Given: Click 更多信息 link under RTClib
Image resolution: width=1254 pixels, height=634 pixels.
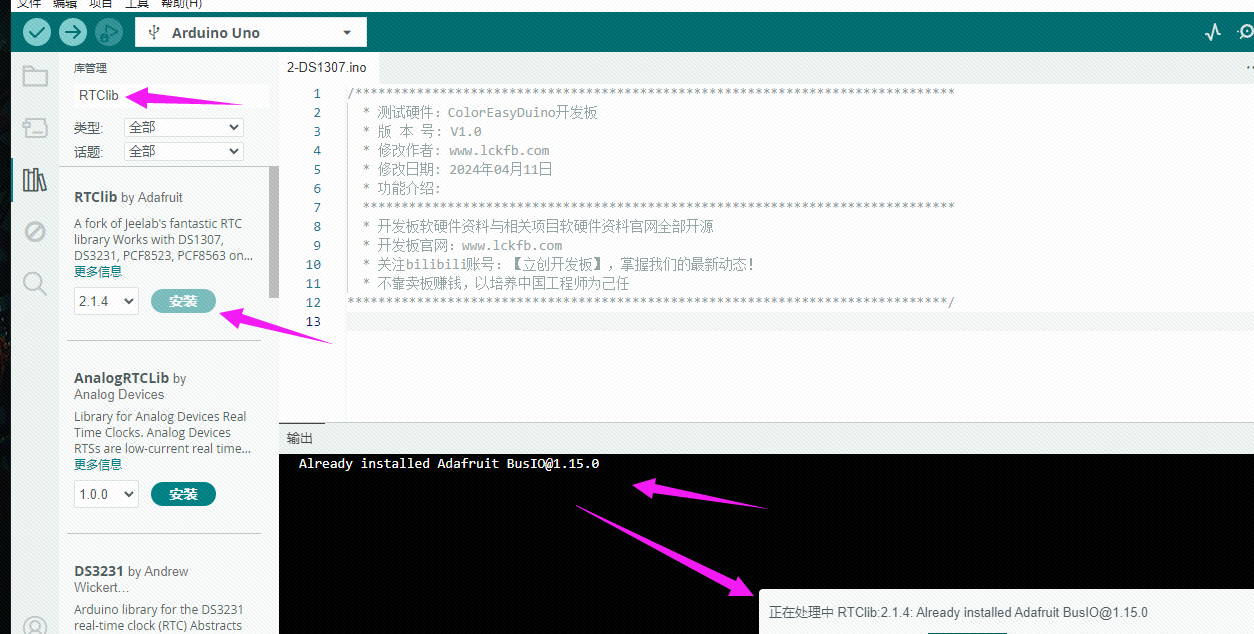Looking at the screenshot, I should tap(98, 272).
